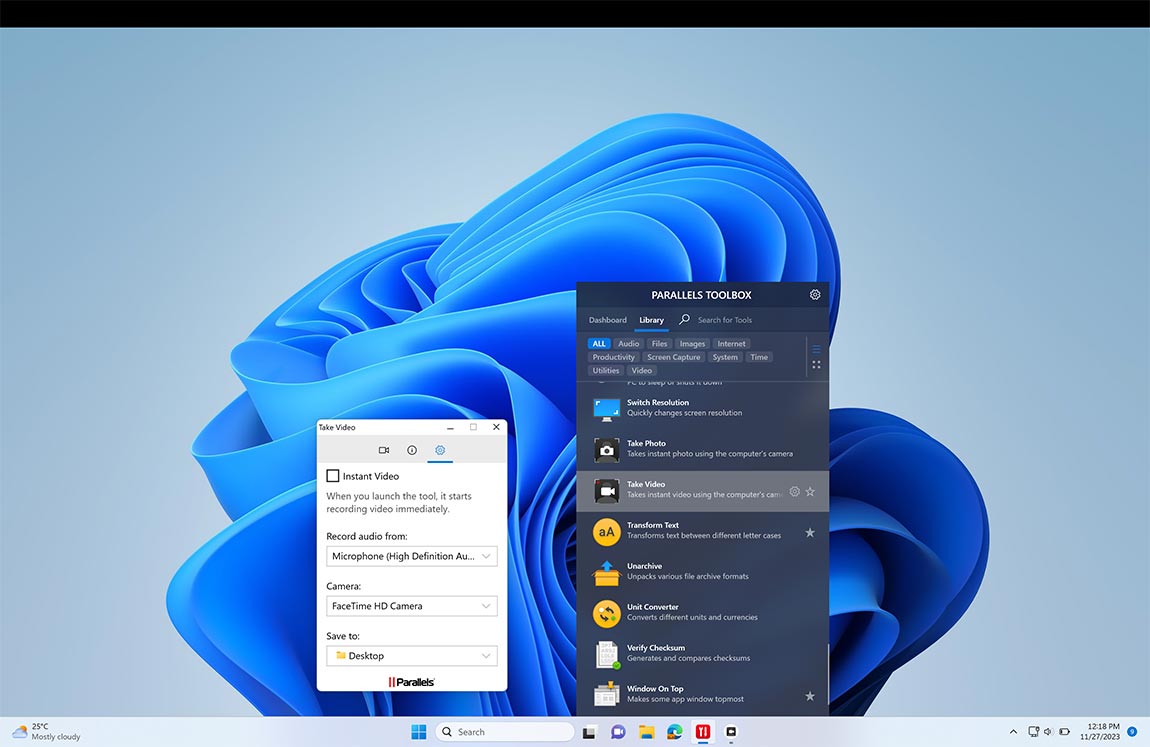The image size is (1150, 747).
Task: Filter tools by Productivity category
Action: point(613,357)
